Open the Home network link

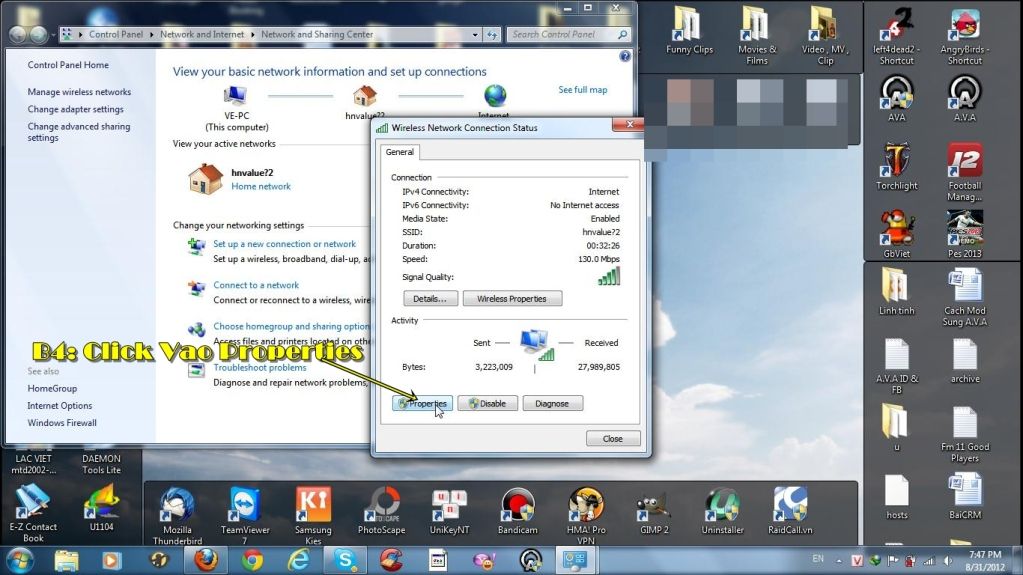click(x=261, y=186)
